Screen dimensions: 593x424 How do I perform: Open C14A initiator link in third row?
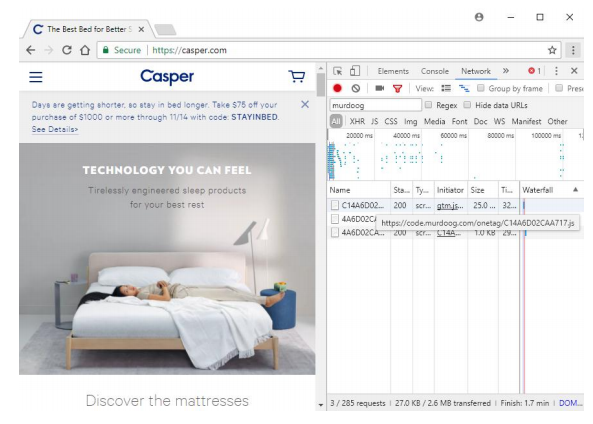coord(449,233)
